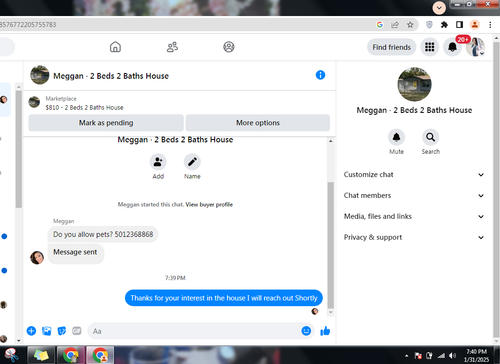Viewport: 500px width, 364px height.
Task: Send a thumbs-up like
Action: click(325, 331)
